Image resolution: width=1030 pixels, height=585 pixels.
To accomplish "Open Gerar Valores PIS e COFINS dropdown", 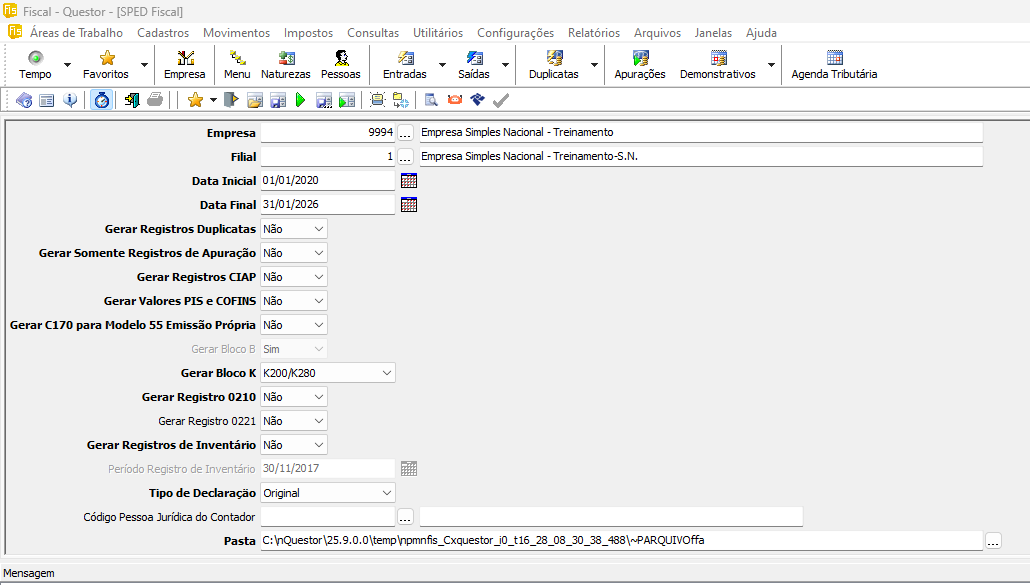I will pyautogui.click(x=318, y=301).
